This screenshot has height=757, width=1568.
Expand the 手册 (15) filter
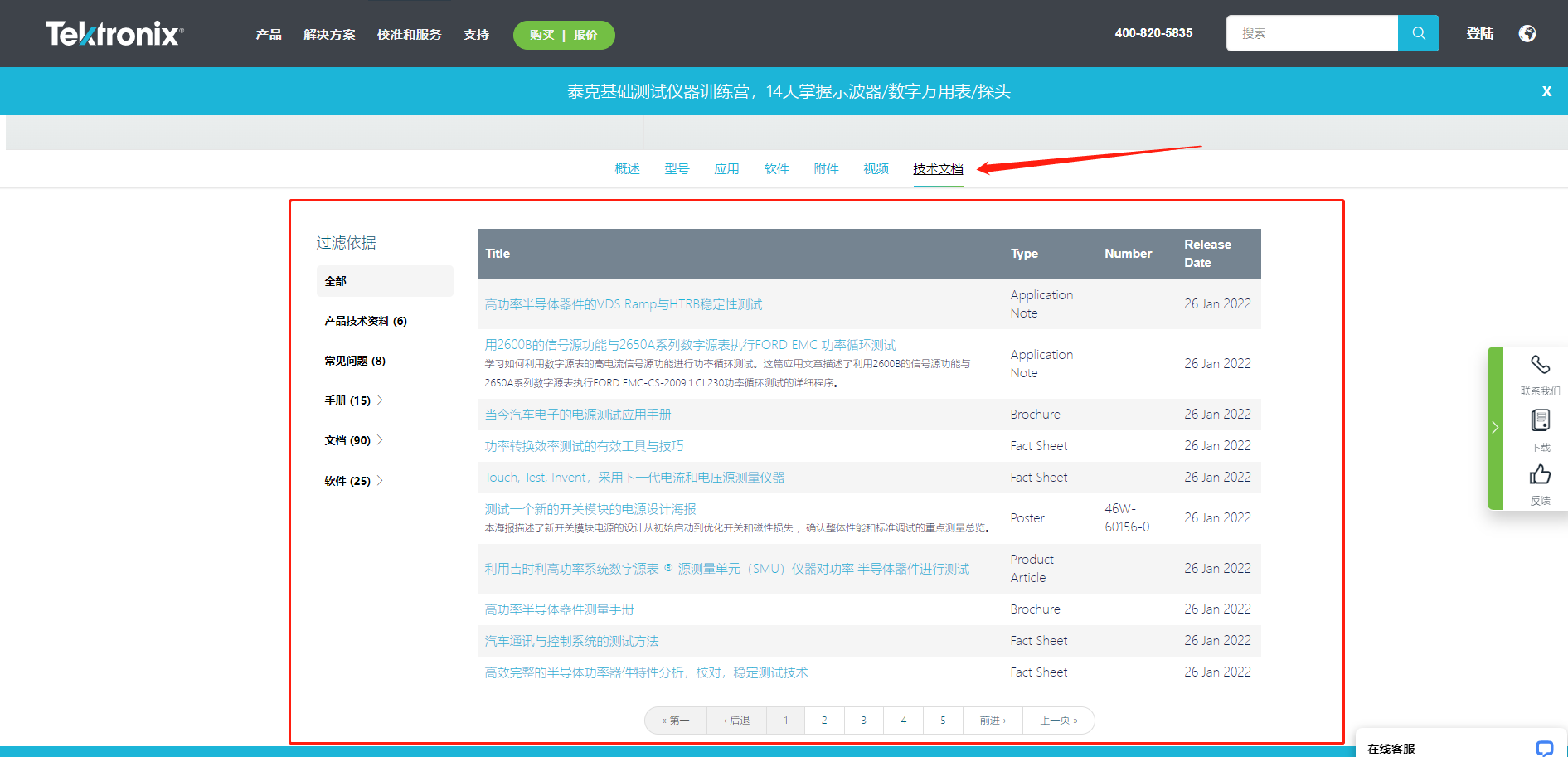380,400
